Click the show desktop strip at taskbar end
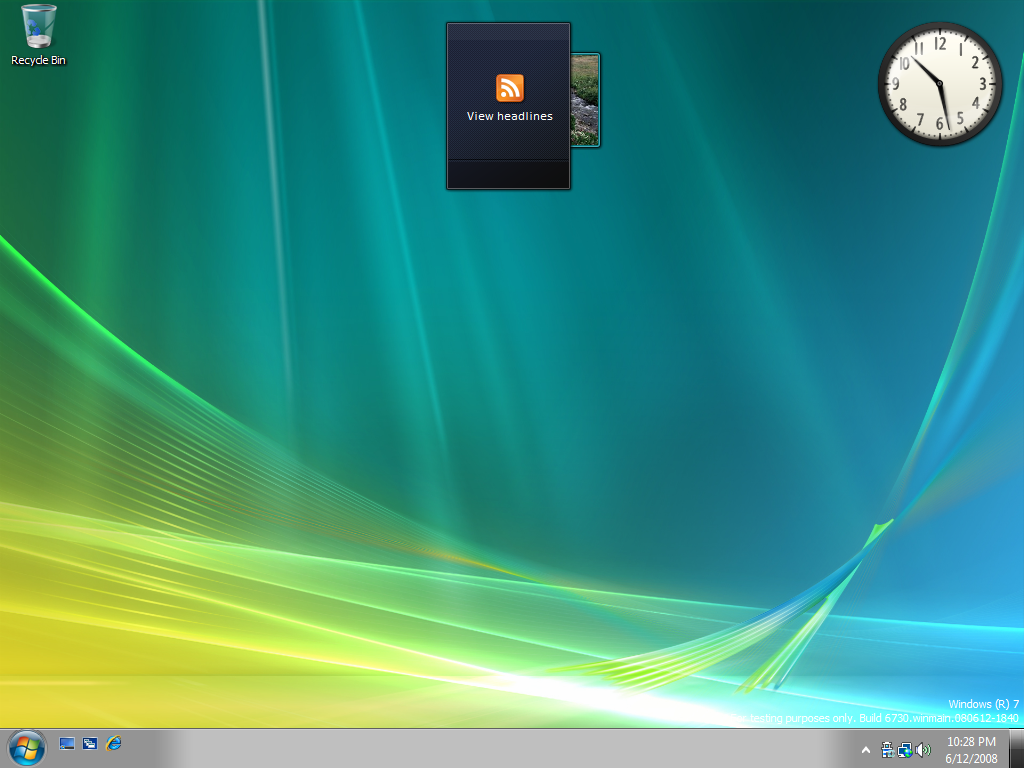 (1017, 748)
